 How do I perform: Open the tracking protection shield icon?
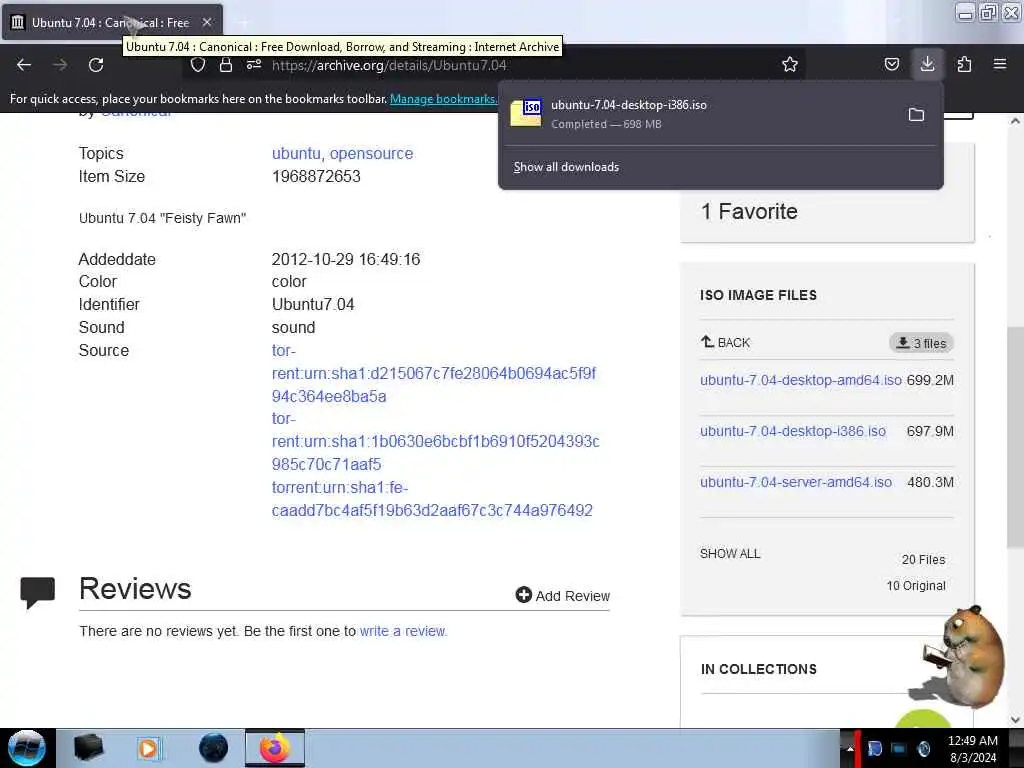click(198, 65)
